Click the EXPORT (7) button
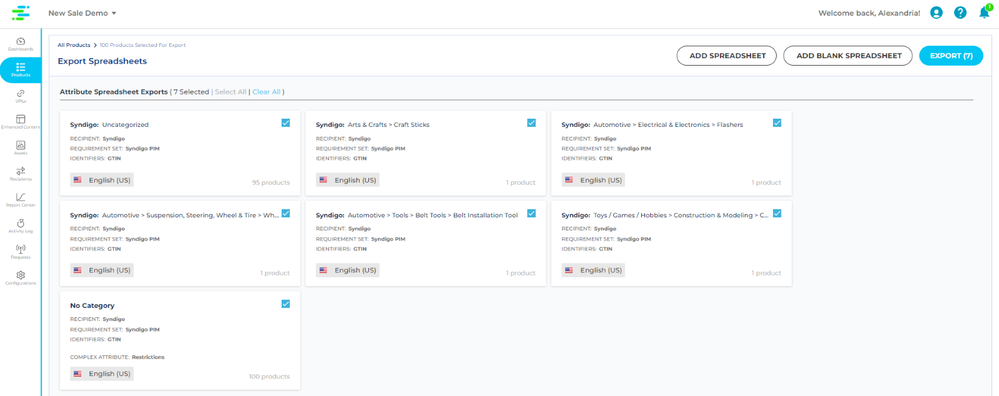Screen dimensions: 999x396 coord(951,56)
